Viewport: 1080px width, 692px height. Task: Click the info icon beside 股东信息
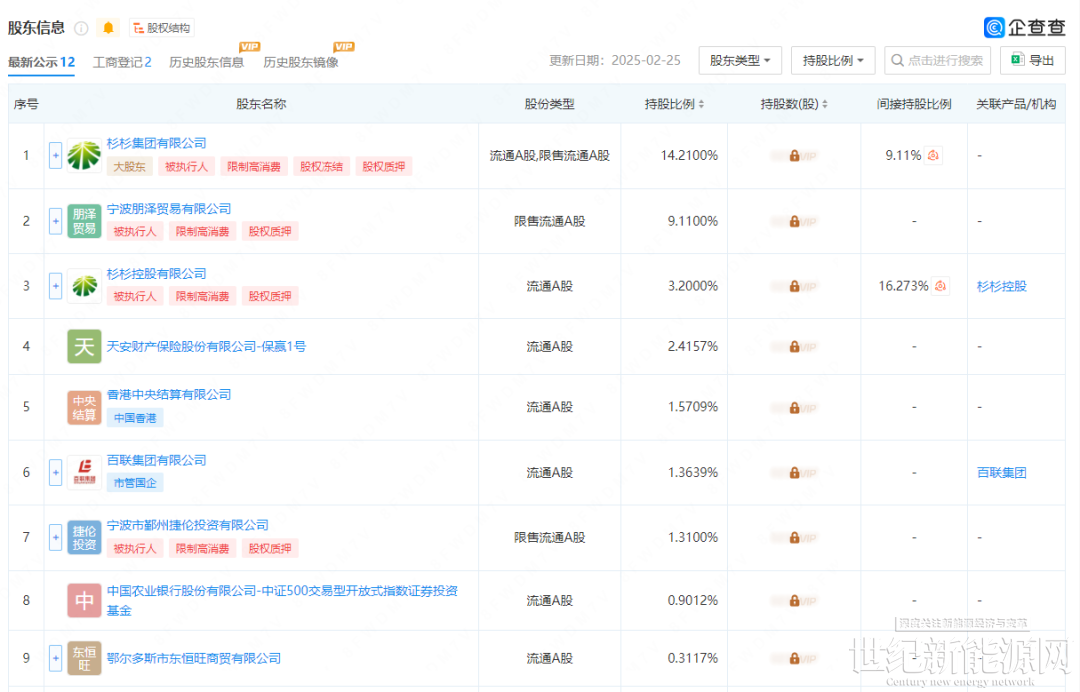[81, 28]
